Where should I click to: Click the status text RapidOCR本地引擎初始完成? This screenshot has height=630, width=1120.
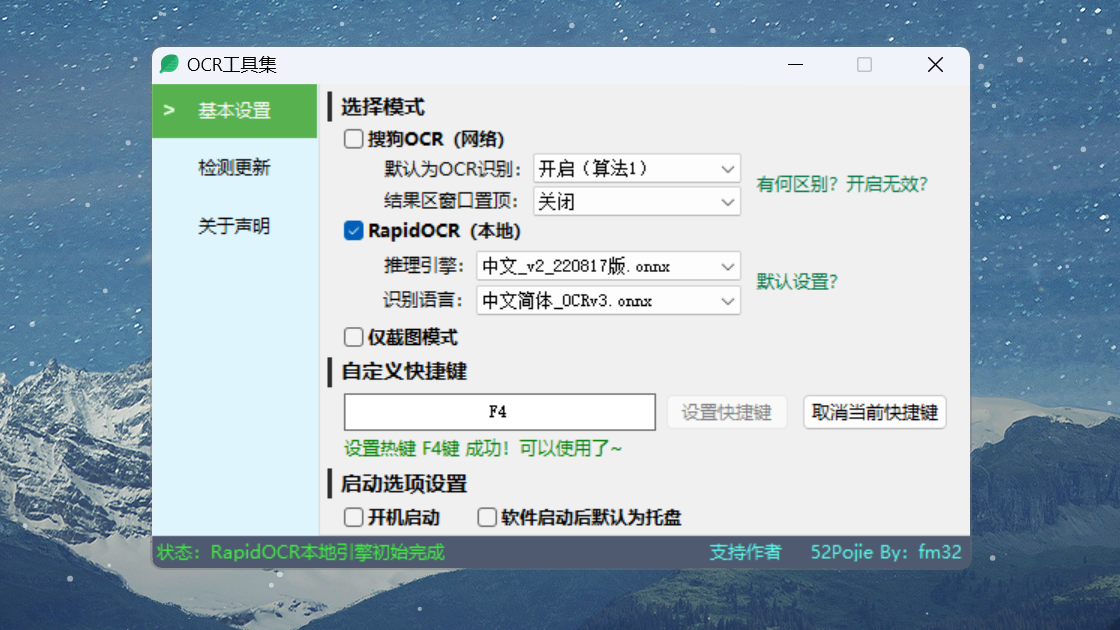[327, 552]
